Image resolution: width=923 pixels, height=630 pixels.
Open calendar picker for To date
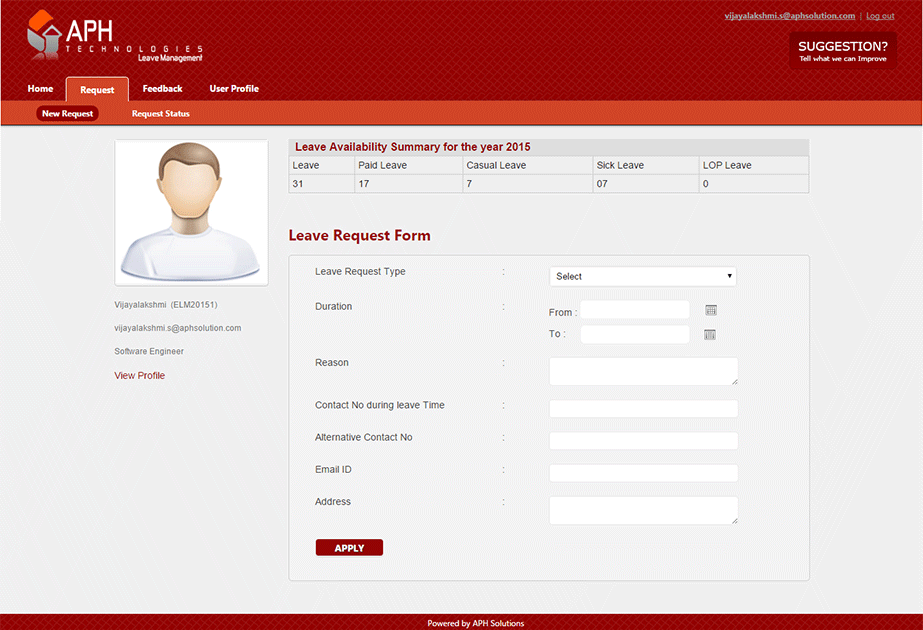tap(710, 334)
